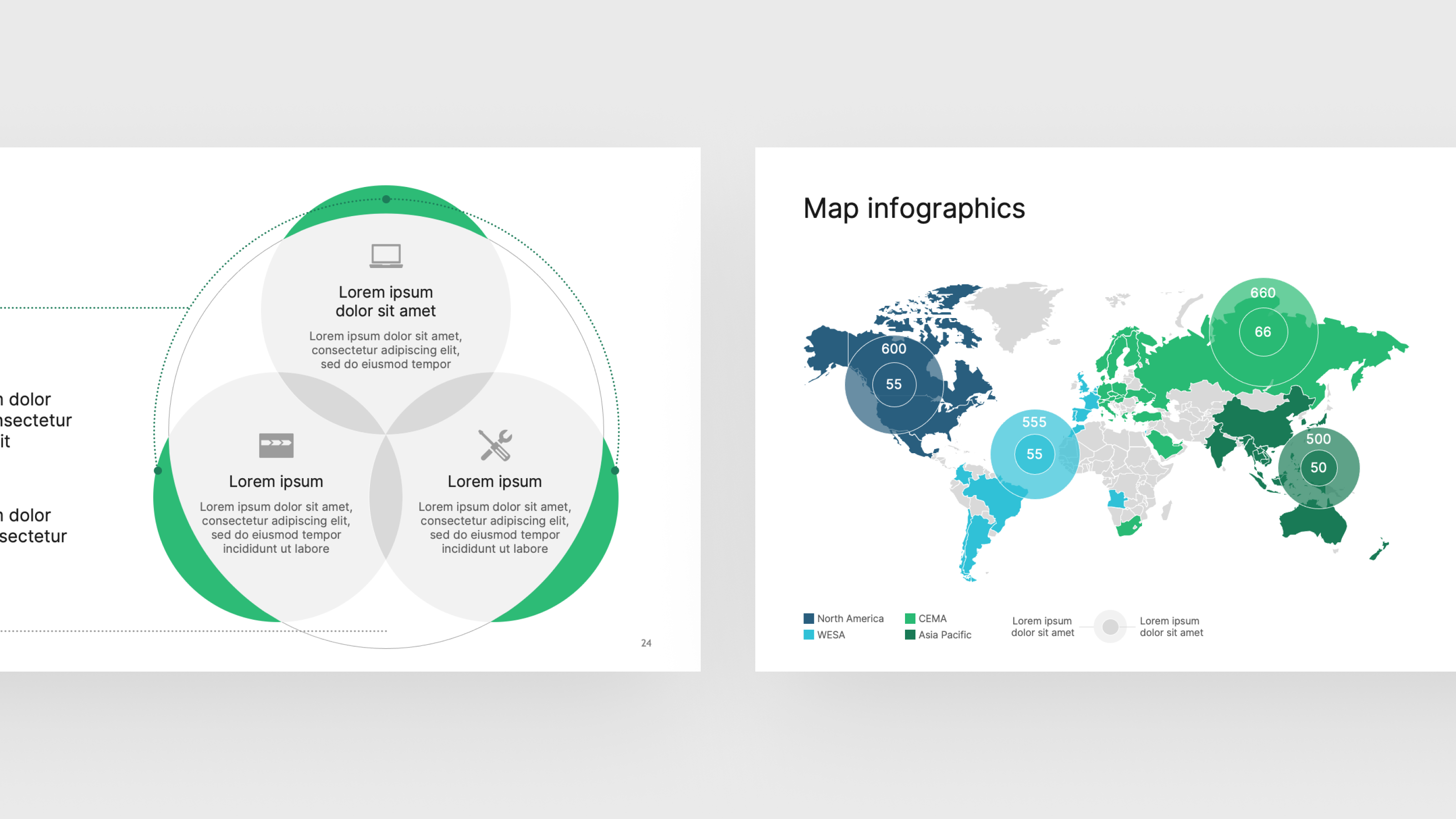Select the Asia Pacific 50 bubble
The image size is (1456, 819).
(1318, 467)
